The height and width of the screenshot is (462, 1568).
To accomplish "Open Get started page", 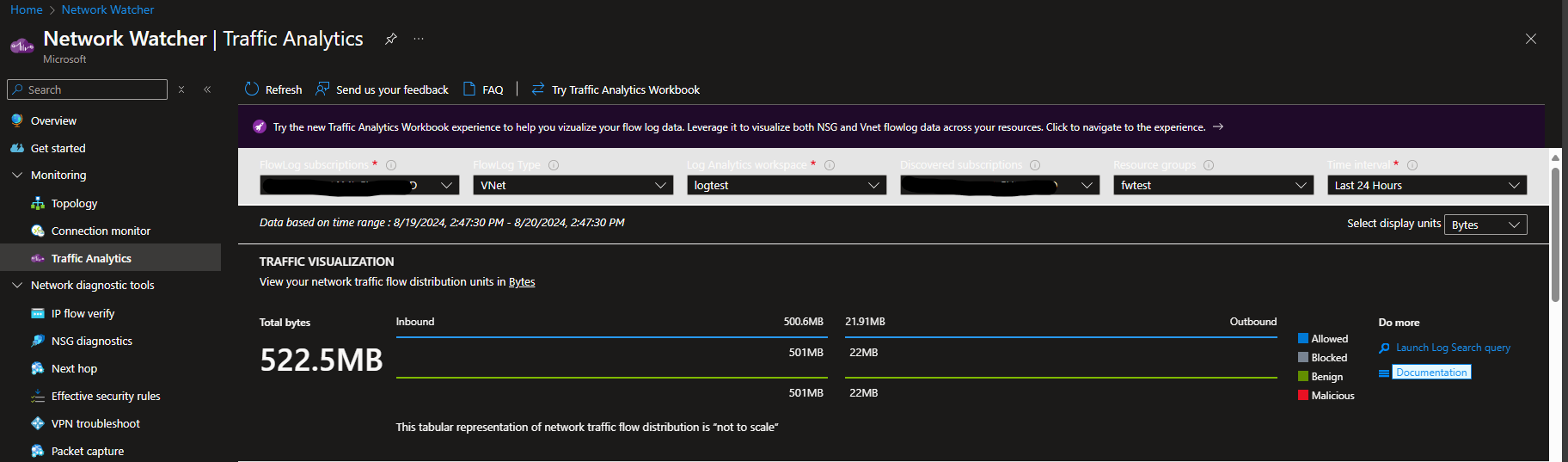I will tap(58, 148).
